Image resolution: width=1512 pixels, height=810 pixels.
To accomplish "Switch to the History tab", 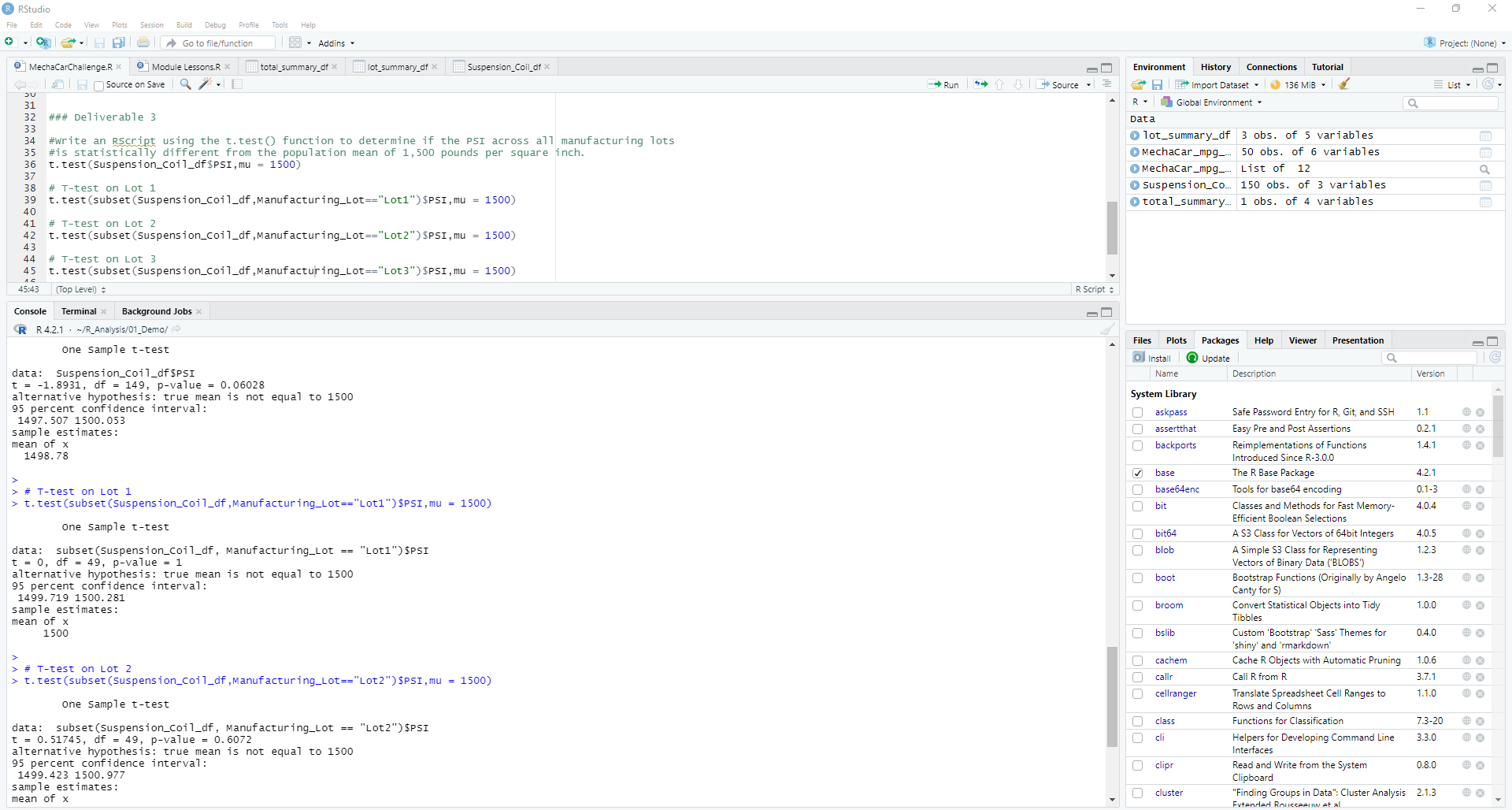I will pos(1216,67).
